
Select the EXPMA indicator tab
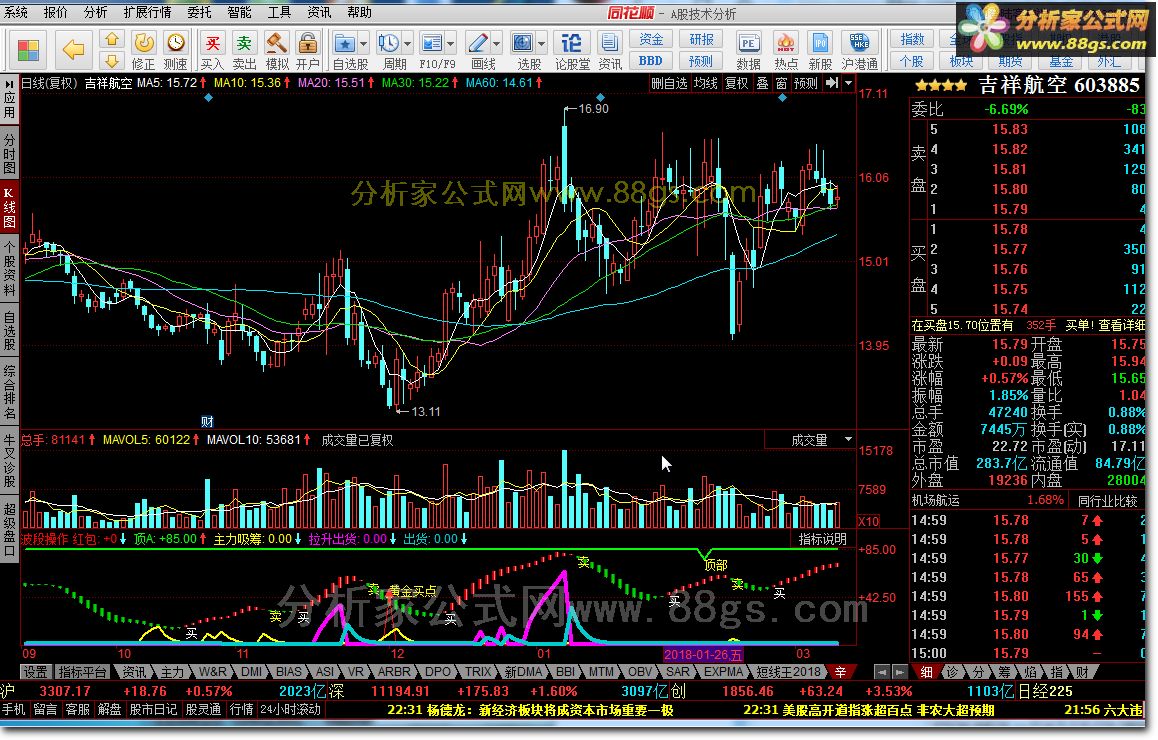point(723,672)
